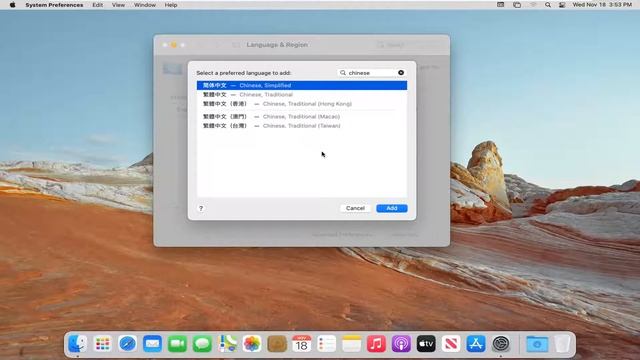The width and height of the screenshot is (640, 360).
Task: Open the Downloads folder in the Dock
Action: (537, 344)
